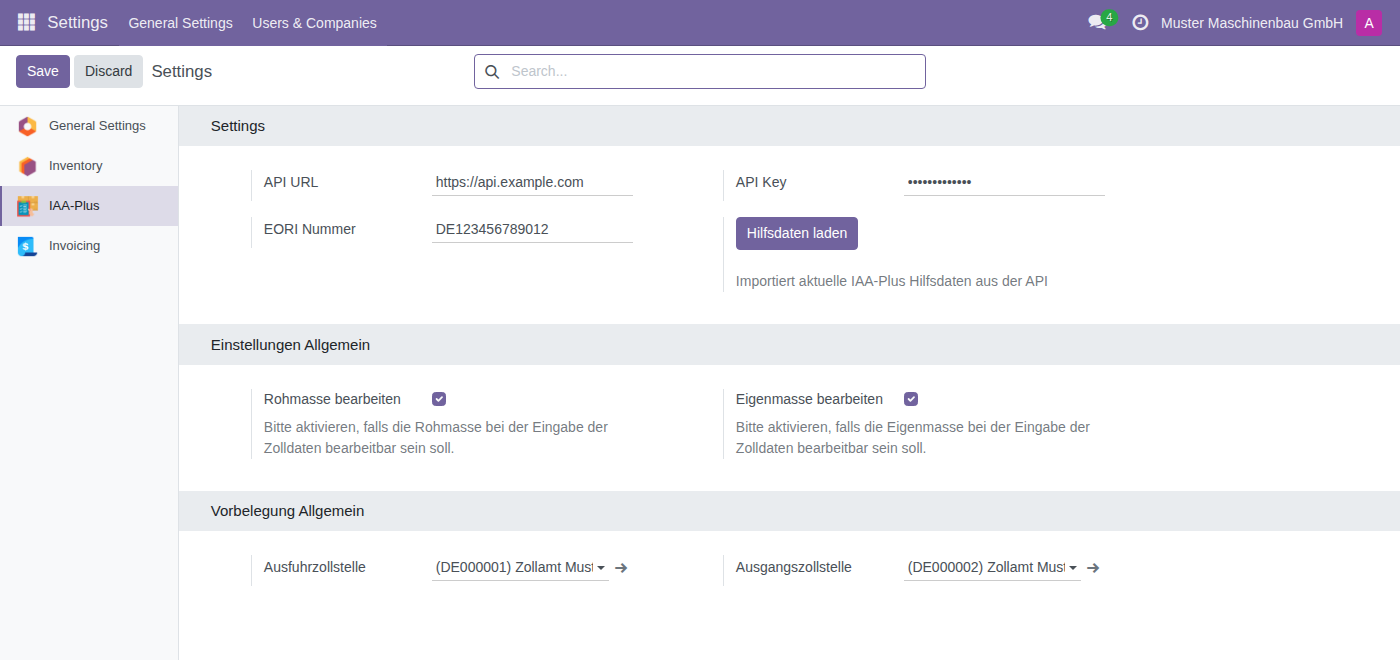1400x660 pixels.
Task: Click the Vorbelegung Allgemein section heading
Action: pyautogui.click(x=287, y=511)
